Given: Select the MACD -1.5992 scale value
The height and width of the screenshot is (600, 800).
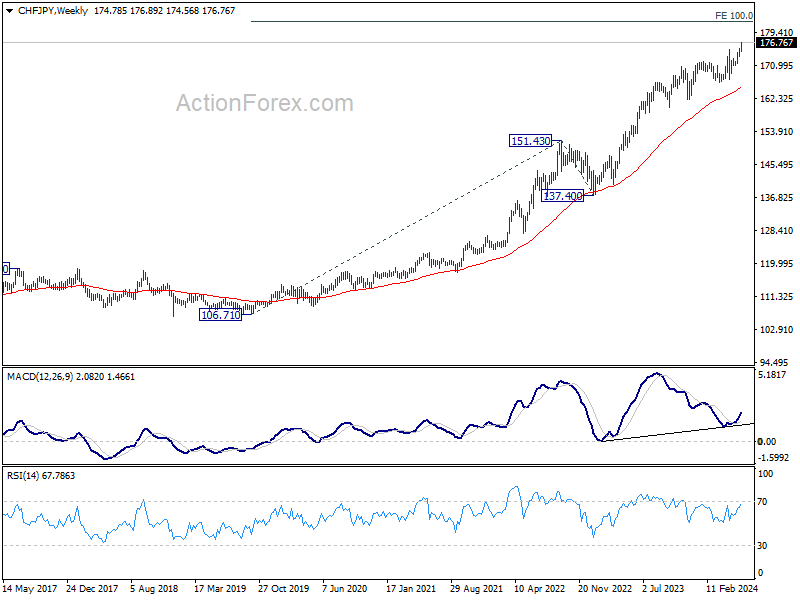Looking at the screenshot, I should pyautogui.click(x=773, y=458).
